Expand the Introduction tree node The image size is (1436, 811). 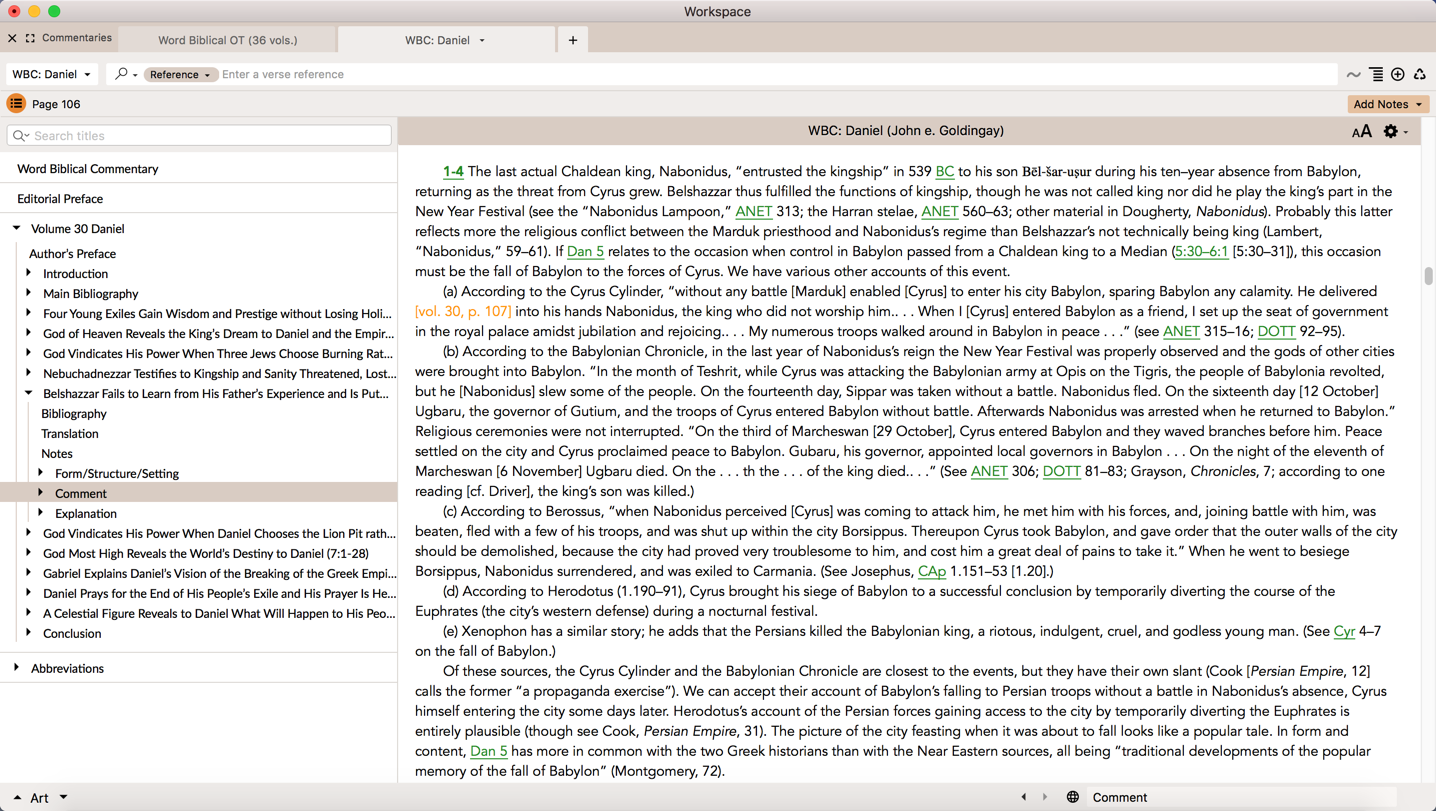coord(29,273)
